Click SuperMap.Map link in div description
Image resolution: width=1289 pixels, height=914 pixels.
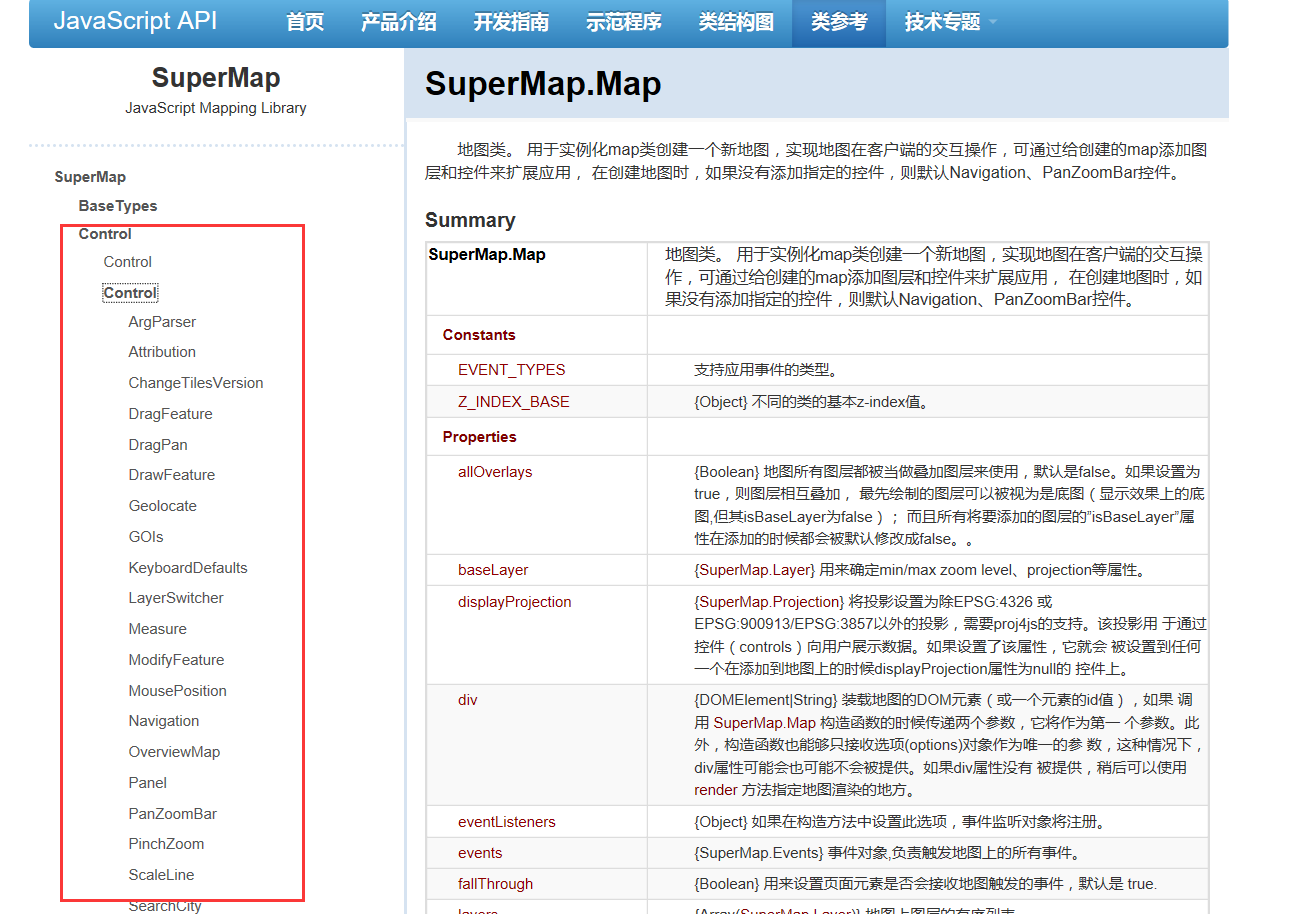click(x=765, y=722)
